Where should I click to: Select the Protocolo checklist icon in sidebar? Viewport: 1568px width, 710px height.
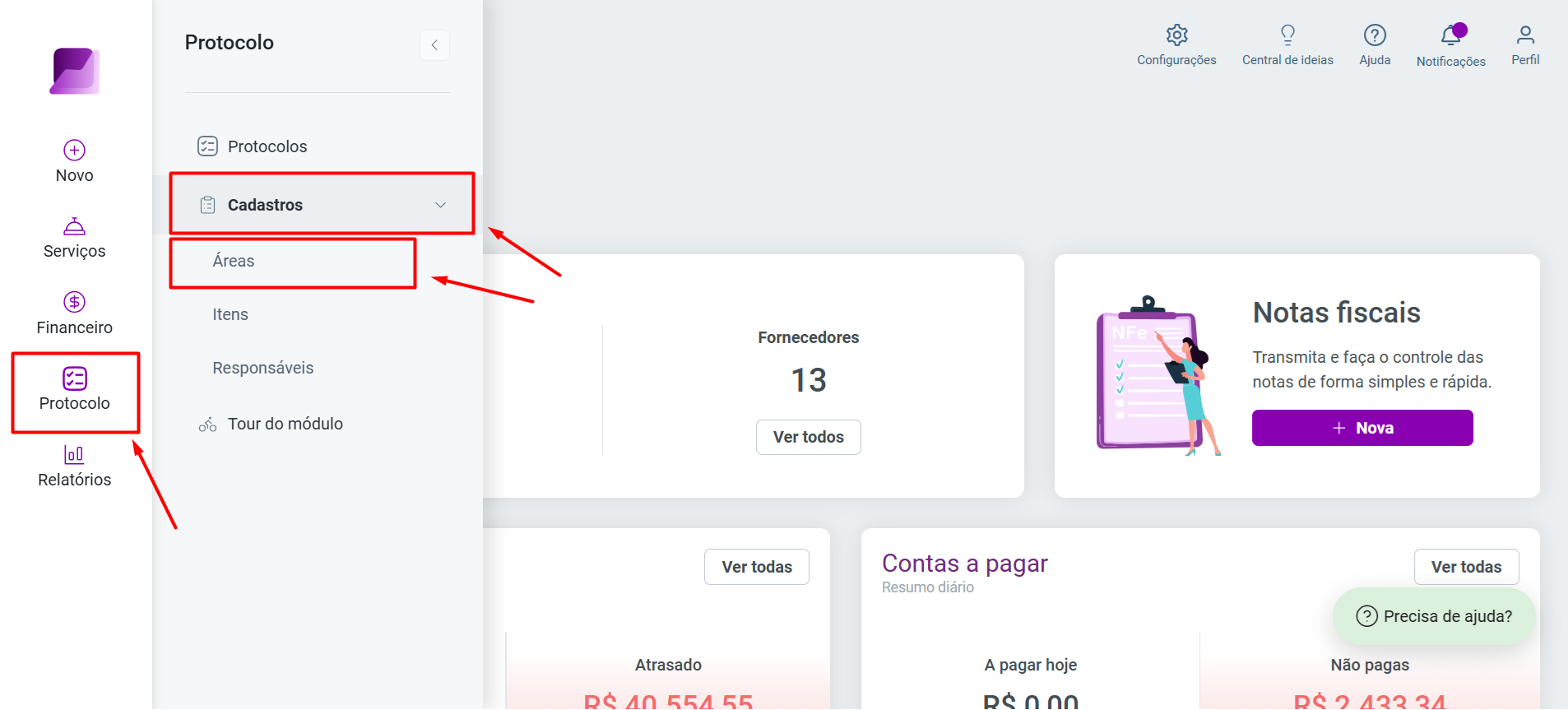click(x=75, y=378)
